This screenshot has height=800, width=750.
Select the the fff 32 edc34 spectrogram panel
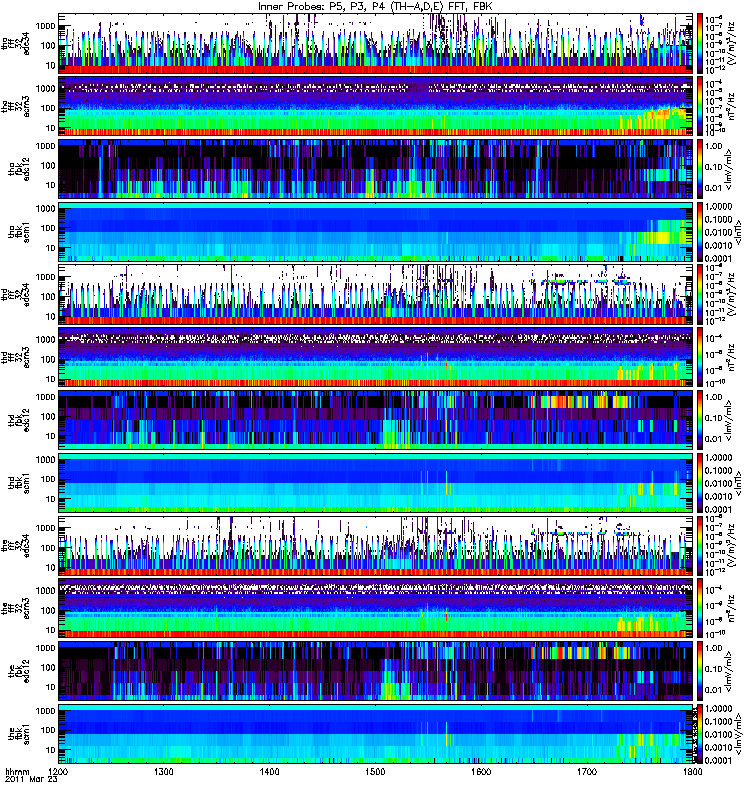376,545
